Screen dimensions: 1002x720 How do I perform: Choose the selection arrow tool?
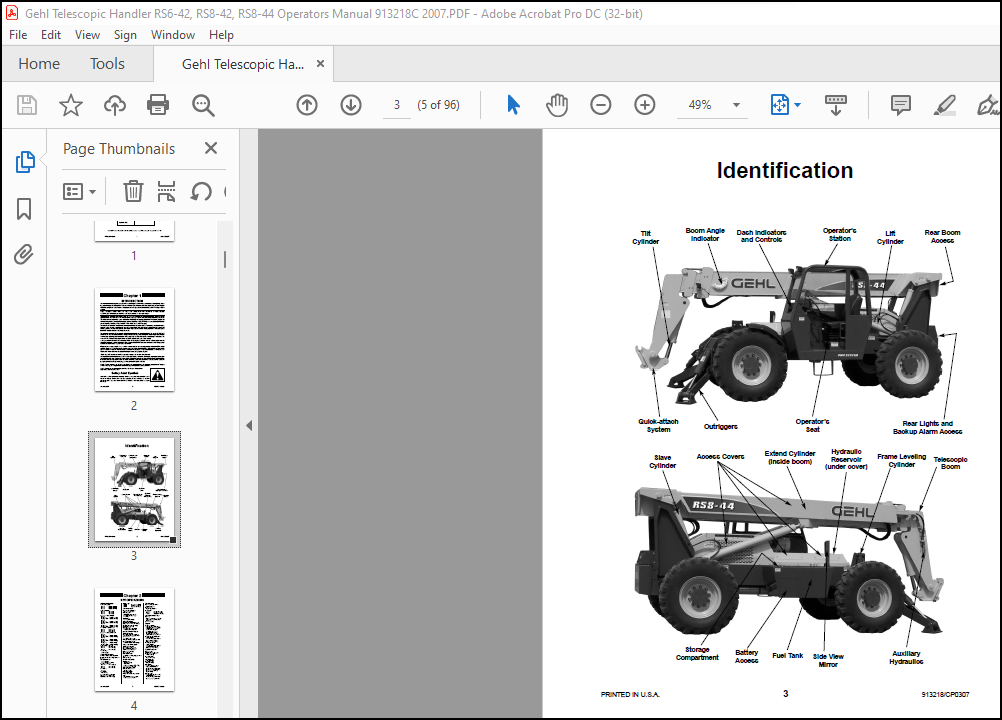[x=513, y=105]
